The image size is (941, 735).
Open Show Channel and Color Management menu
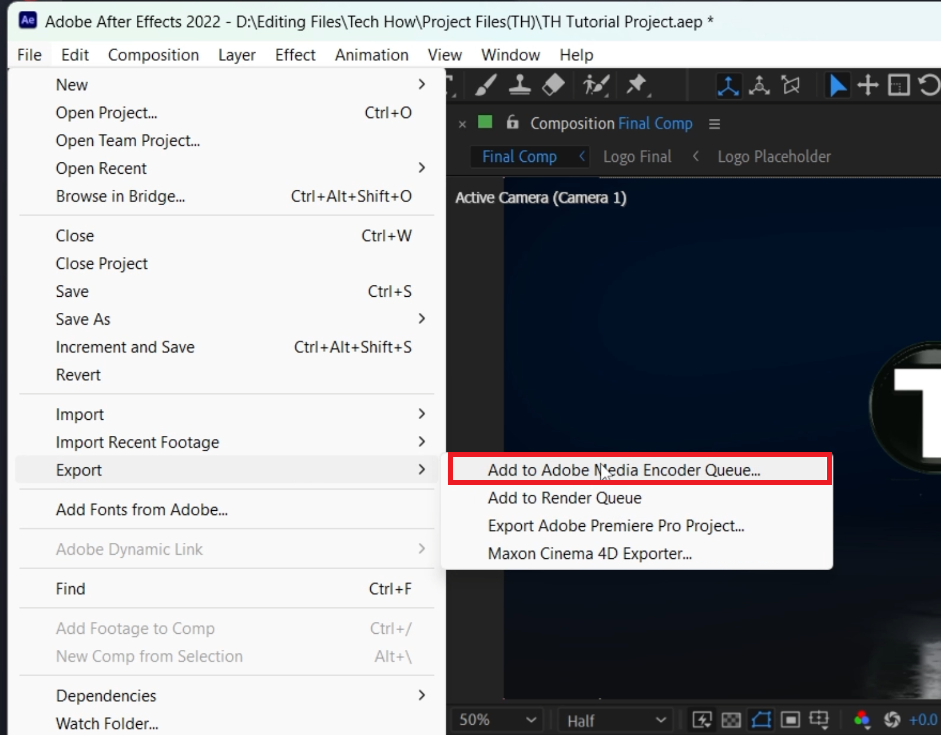tap(862, 719)
